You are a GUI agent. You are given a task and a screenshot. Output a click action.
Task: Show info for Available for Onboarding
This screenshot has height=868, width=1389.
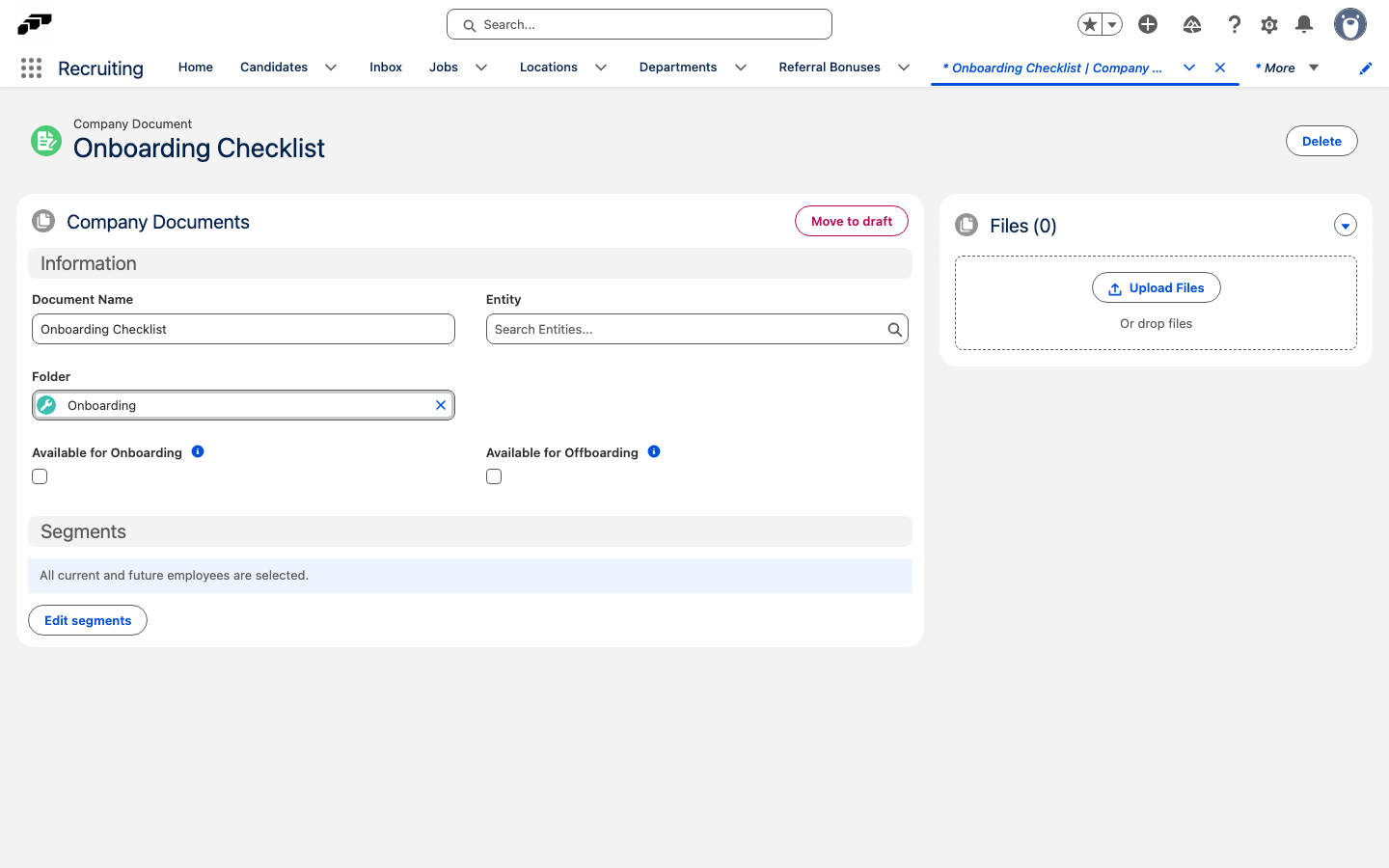tap(198, 451)
